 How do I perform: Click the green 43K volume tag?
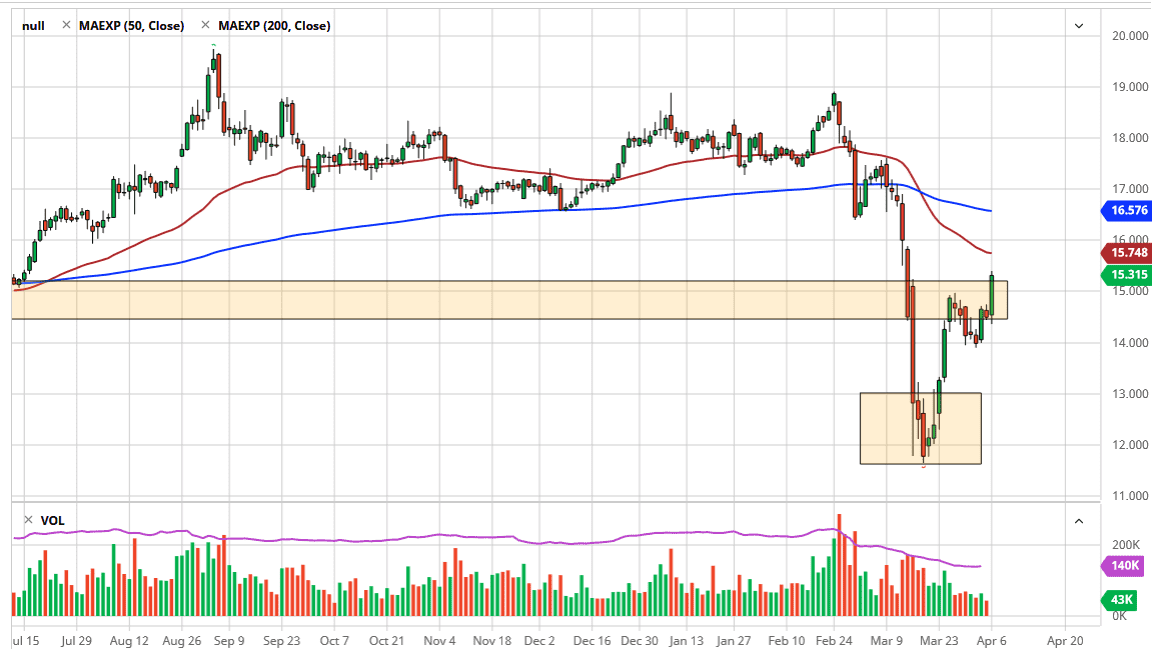click(x=1124, y=599)
